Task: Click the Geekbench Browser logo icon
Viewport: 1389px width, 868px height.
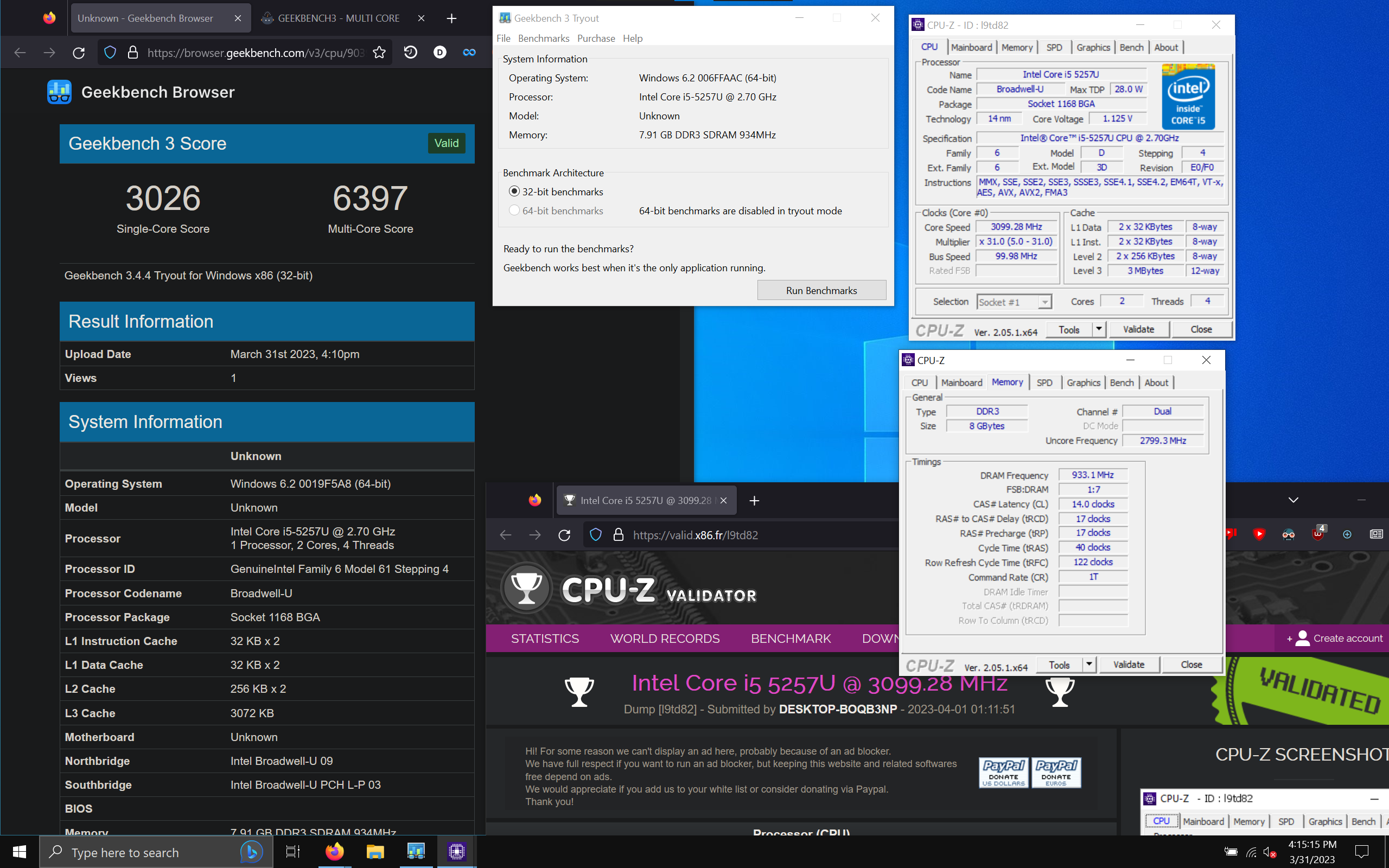Action: point(59,92)
